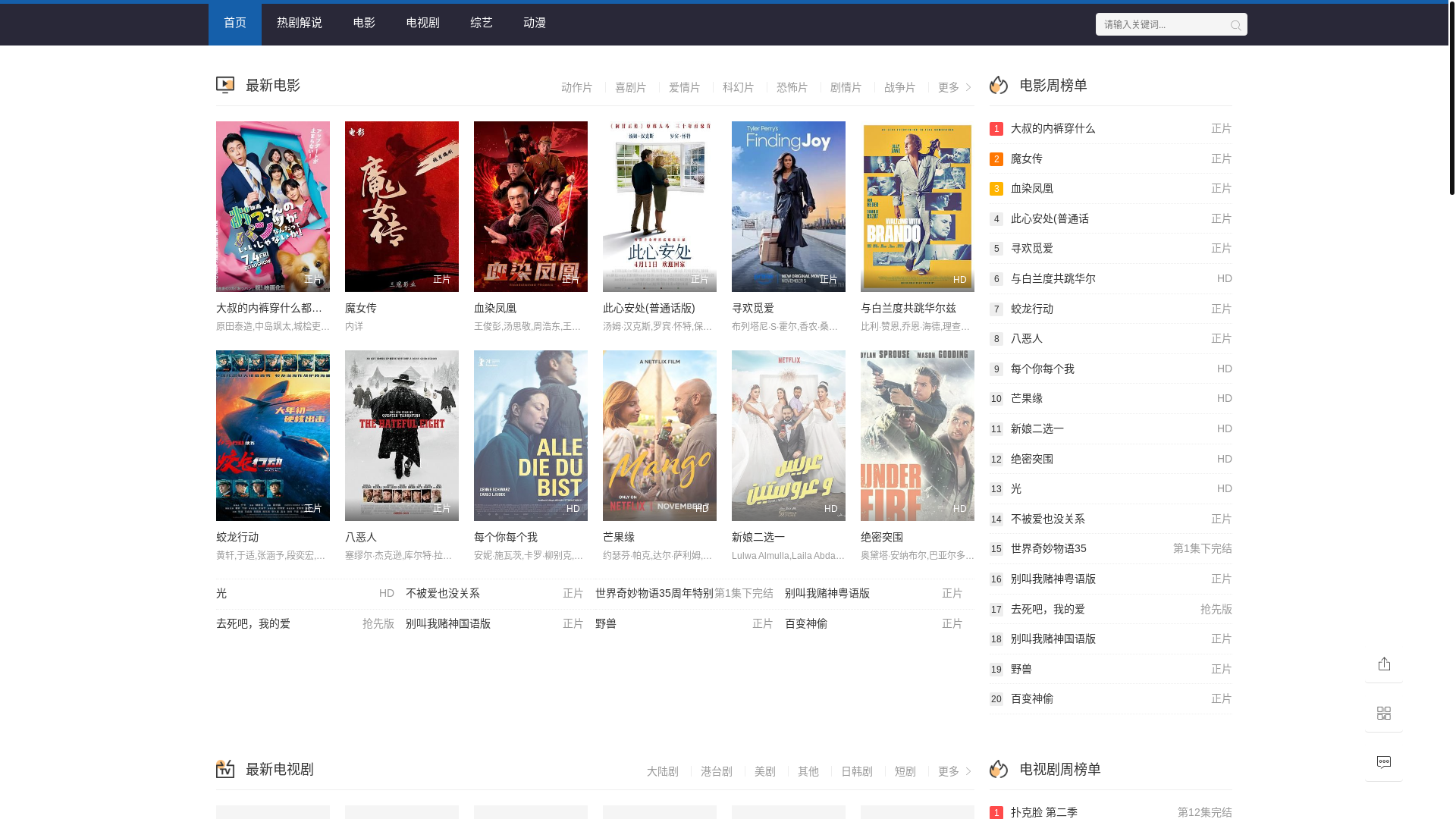1456x819 pixels.
Task: Open the 此心安处 poster thumbnail
Action: [660, 206]
